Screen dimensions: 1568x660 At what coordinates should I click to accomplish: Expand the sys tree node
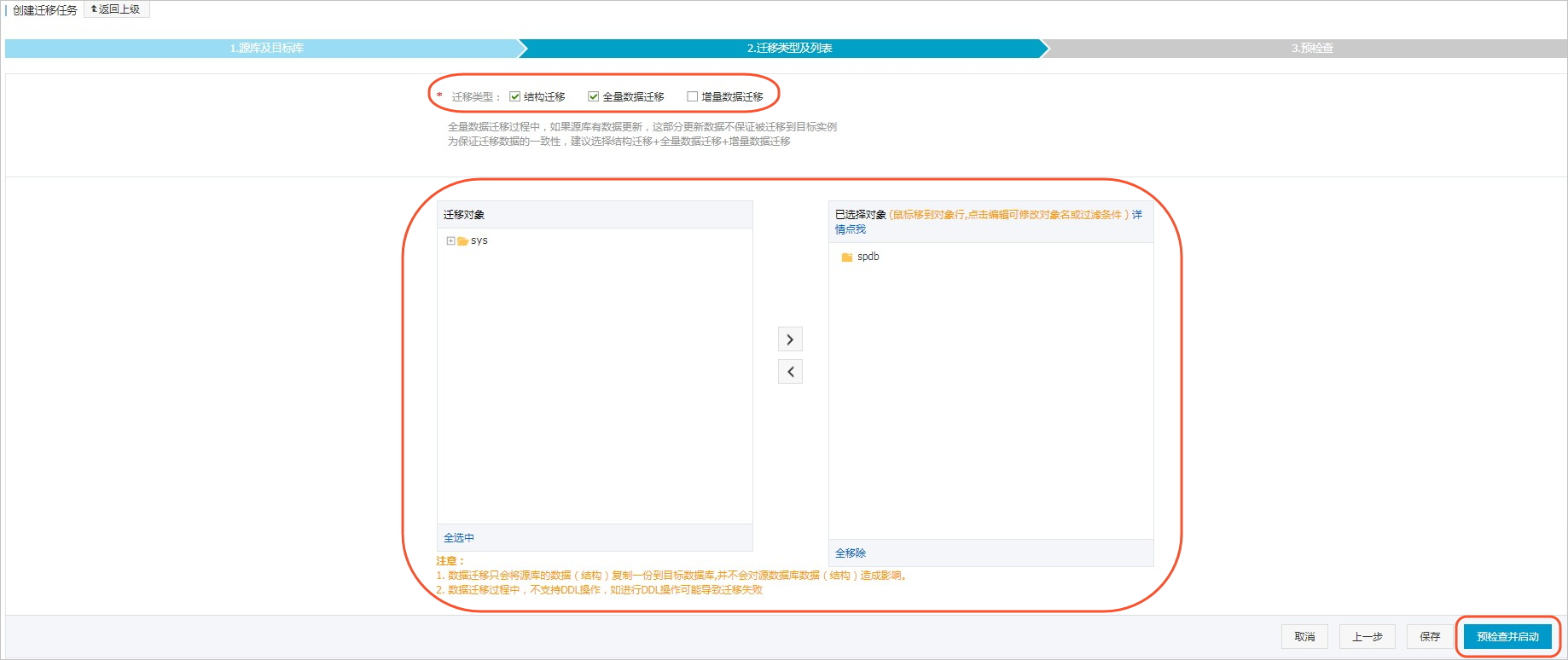coord(450,240)
